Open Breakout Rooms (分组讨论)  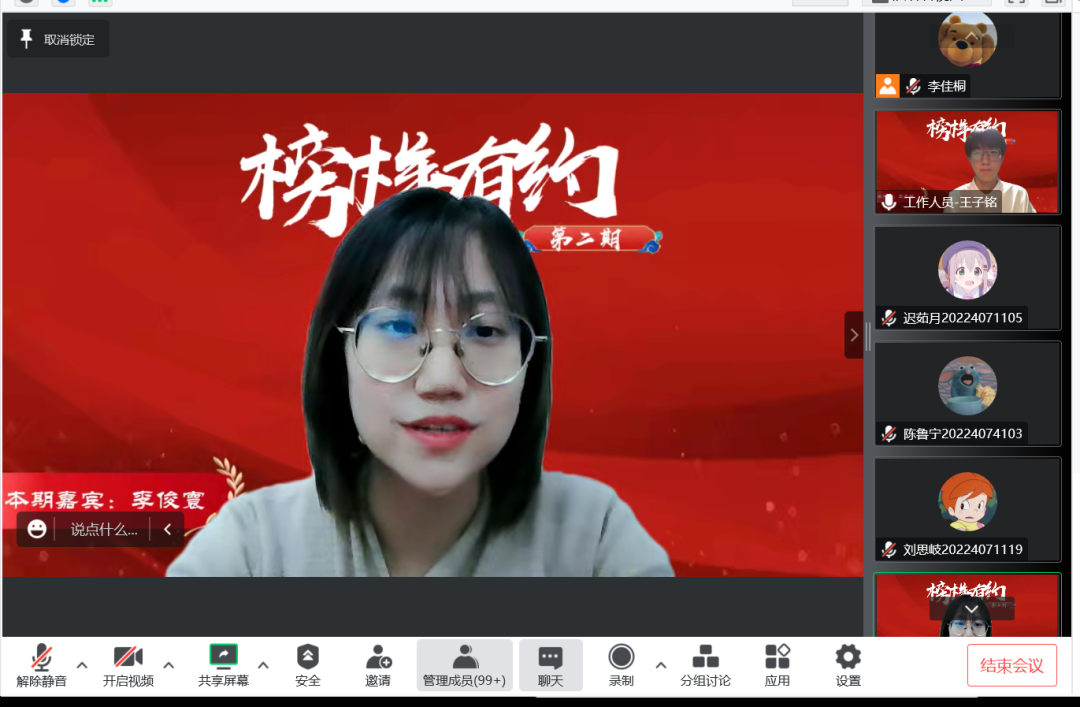coord(706,665)
